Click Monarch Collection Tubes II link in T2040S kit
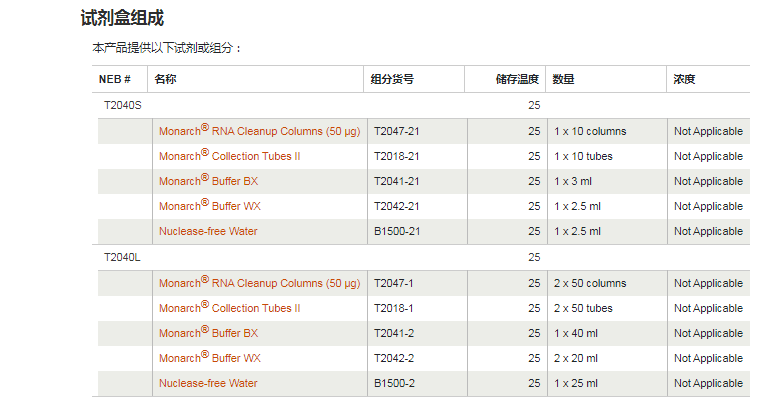Screen dimensions: 773x404 [x=229, y=156]
